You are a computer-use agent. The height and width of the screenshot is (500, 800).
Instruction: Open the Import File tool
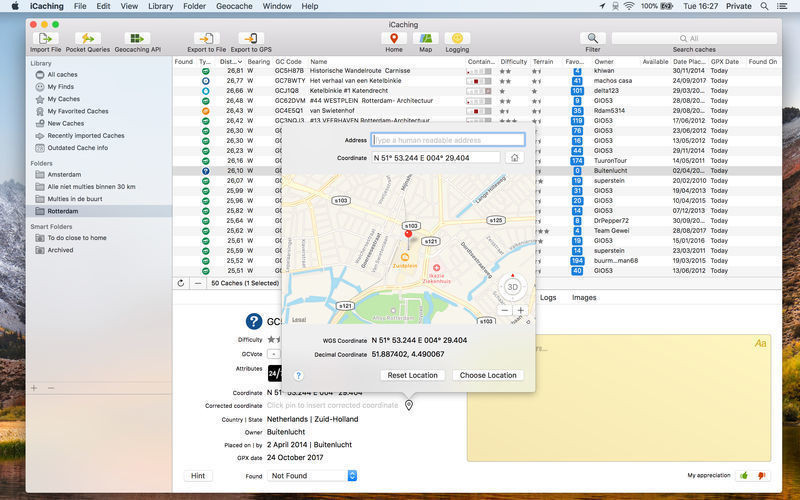[45, 39]
